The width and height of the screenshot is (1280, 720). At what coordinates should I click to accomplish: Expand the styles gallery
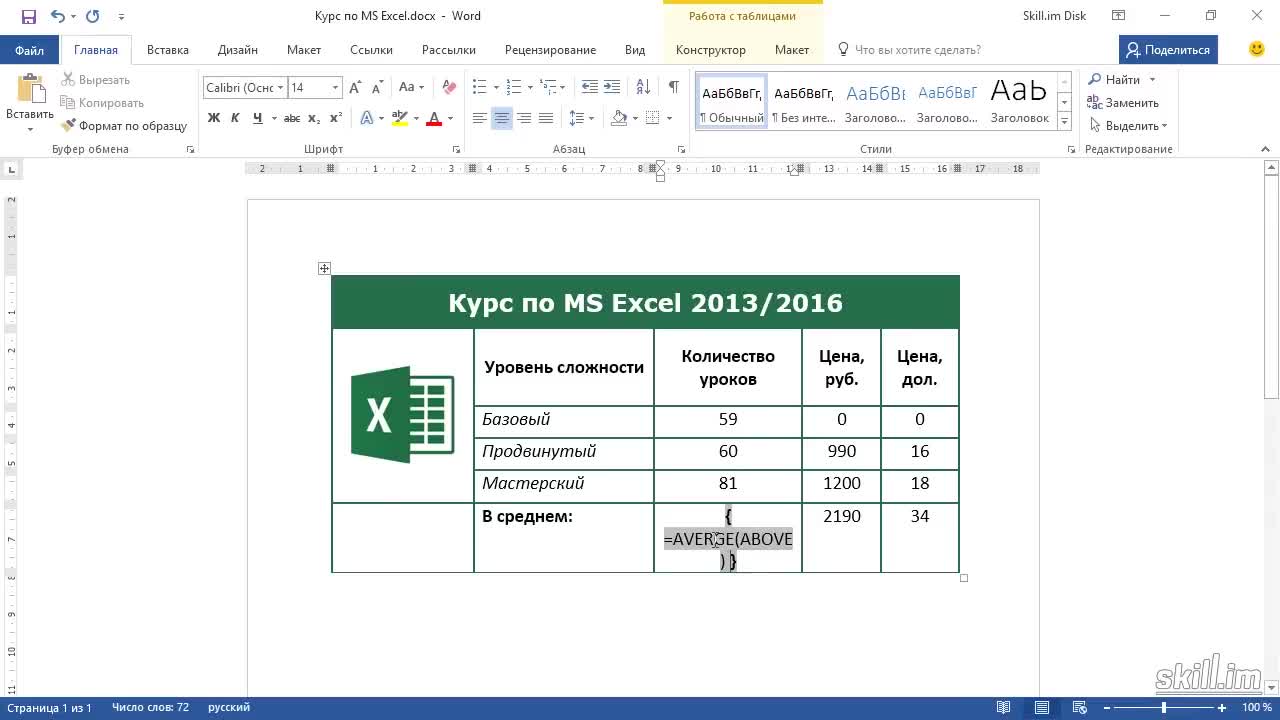pos(1064,121)
